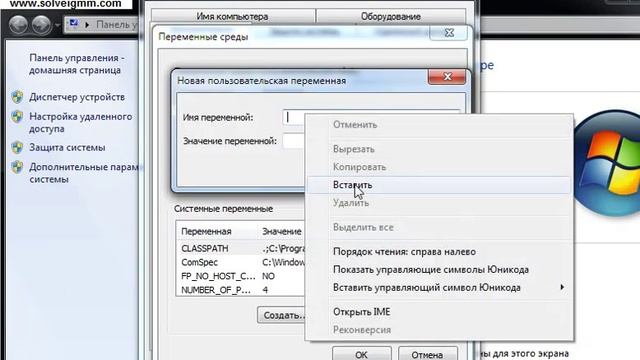Confirm with the OK button
The image size is (640, 360).
pyautogui.click(x=361, y=354)
